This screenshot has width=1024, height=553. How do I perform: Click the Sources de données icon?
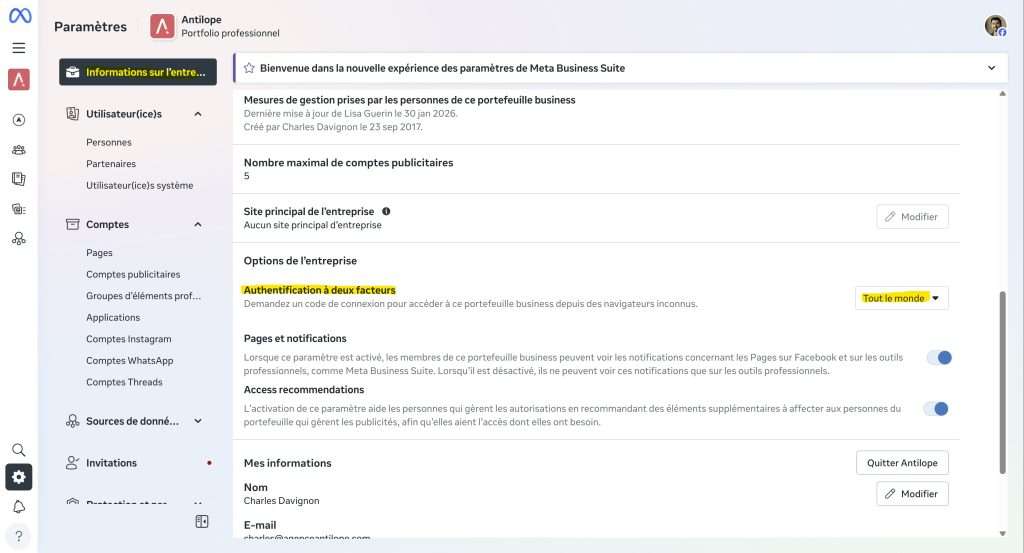(72, 421)
